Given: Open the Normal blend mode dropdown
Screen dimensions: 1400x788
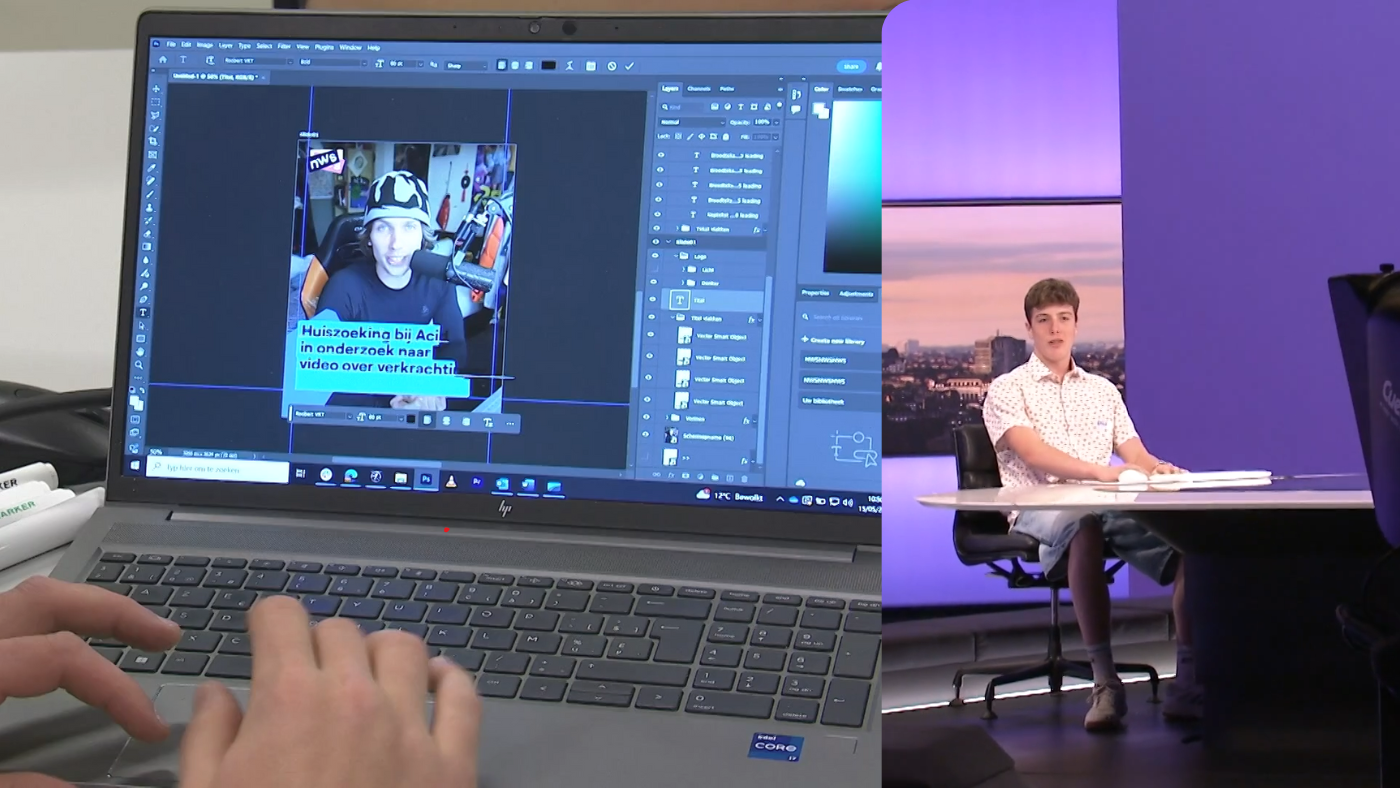Looking at the screenshot, I should coord(690,122).
